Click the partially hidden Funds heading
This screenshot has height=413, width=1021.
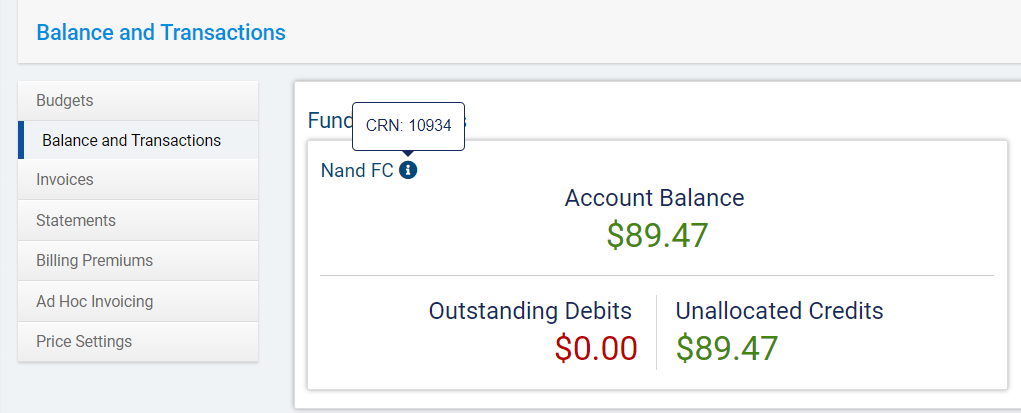[x=329, y=121]
